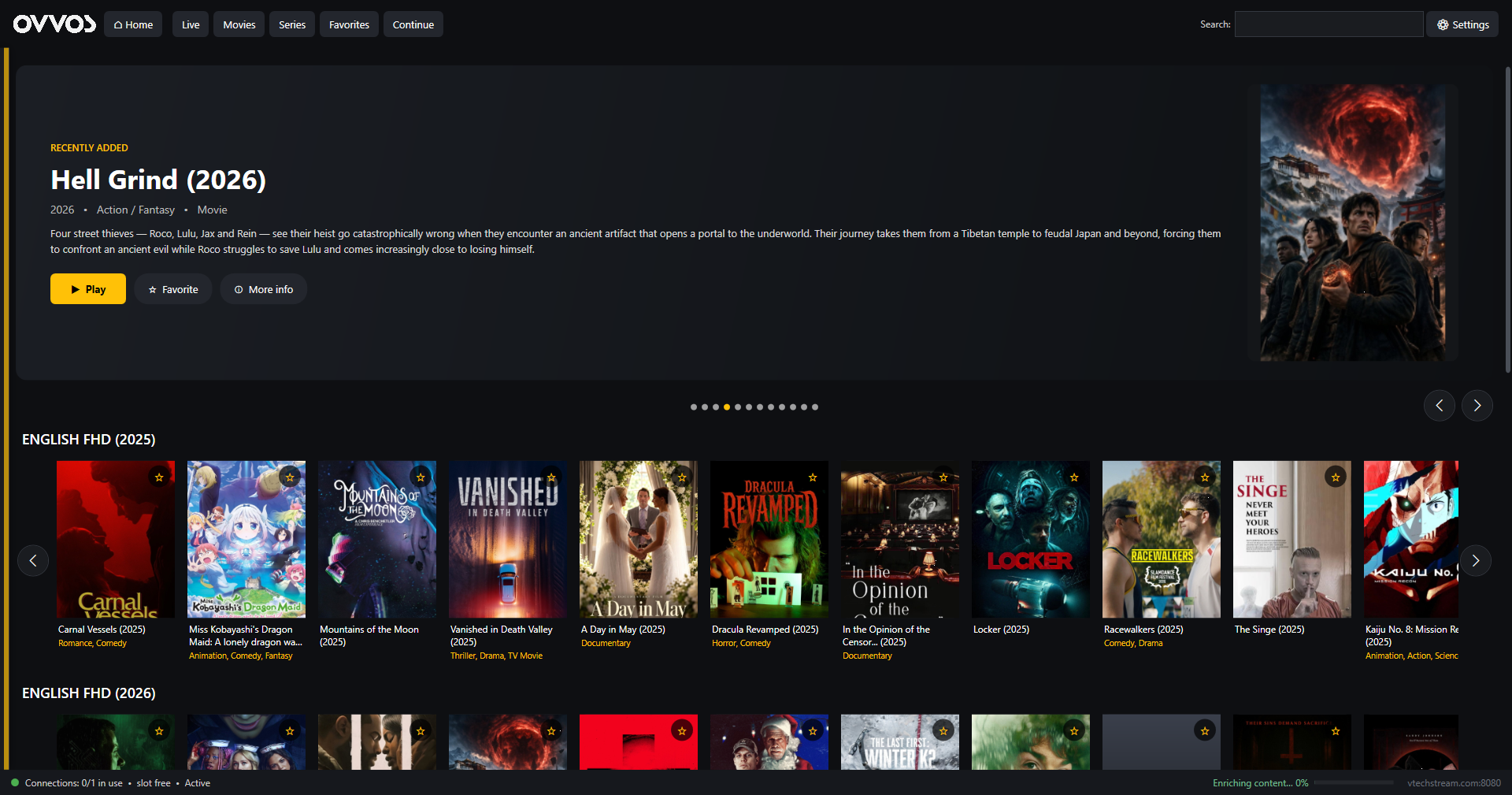Click the Enriching content progress bar

click(x=1354, y=783)
